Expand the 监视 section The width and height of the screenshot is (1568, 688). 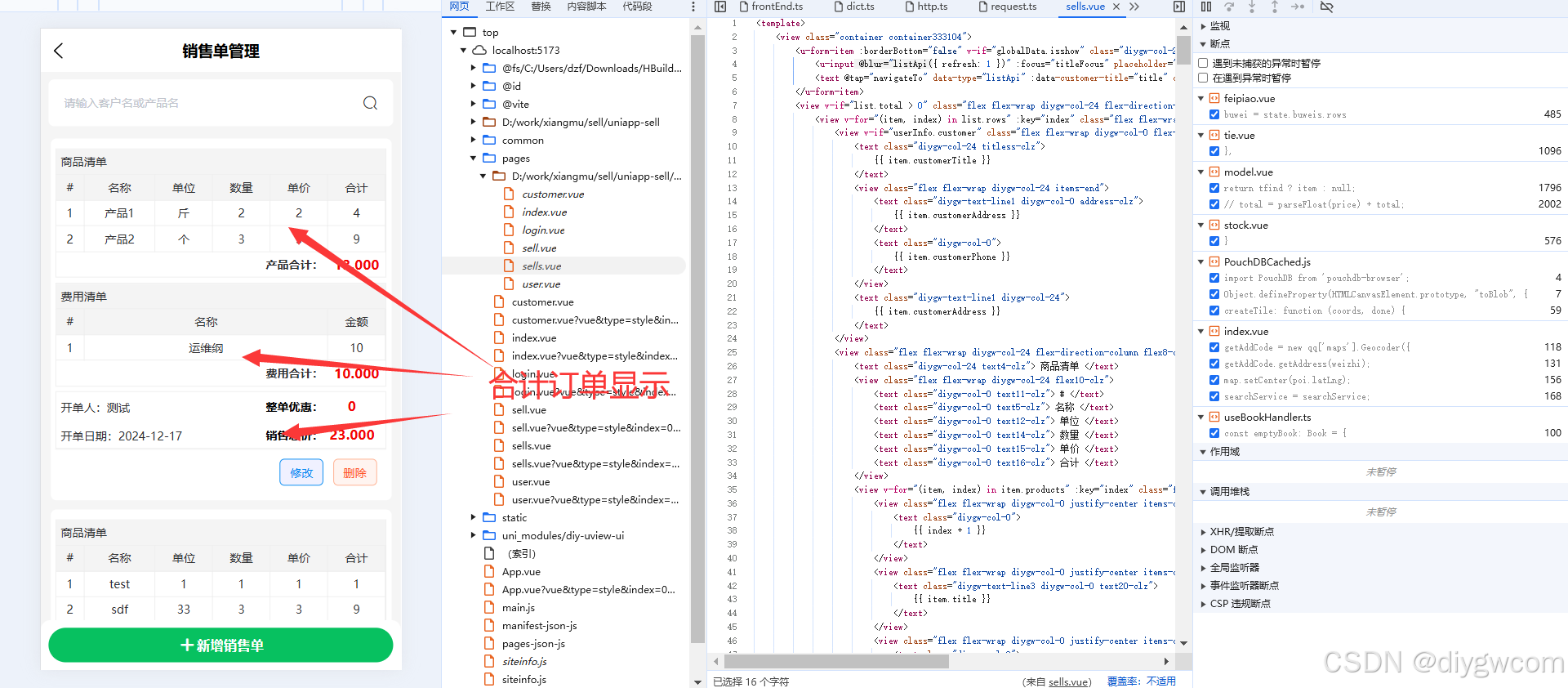1203,26
